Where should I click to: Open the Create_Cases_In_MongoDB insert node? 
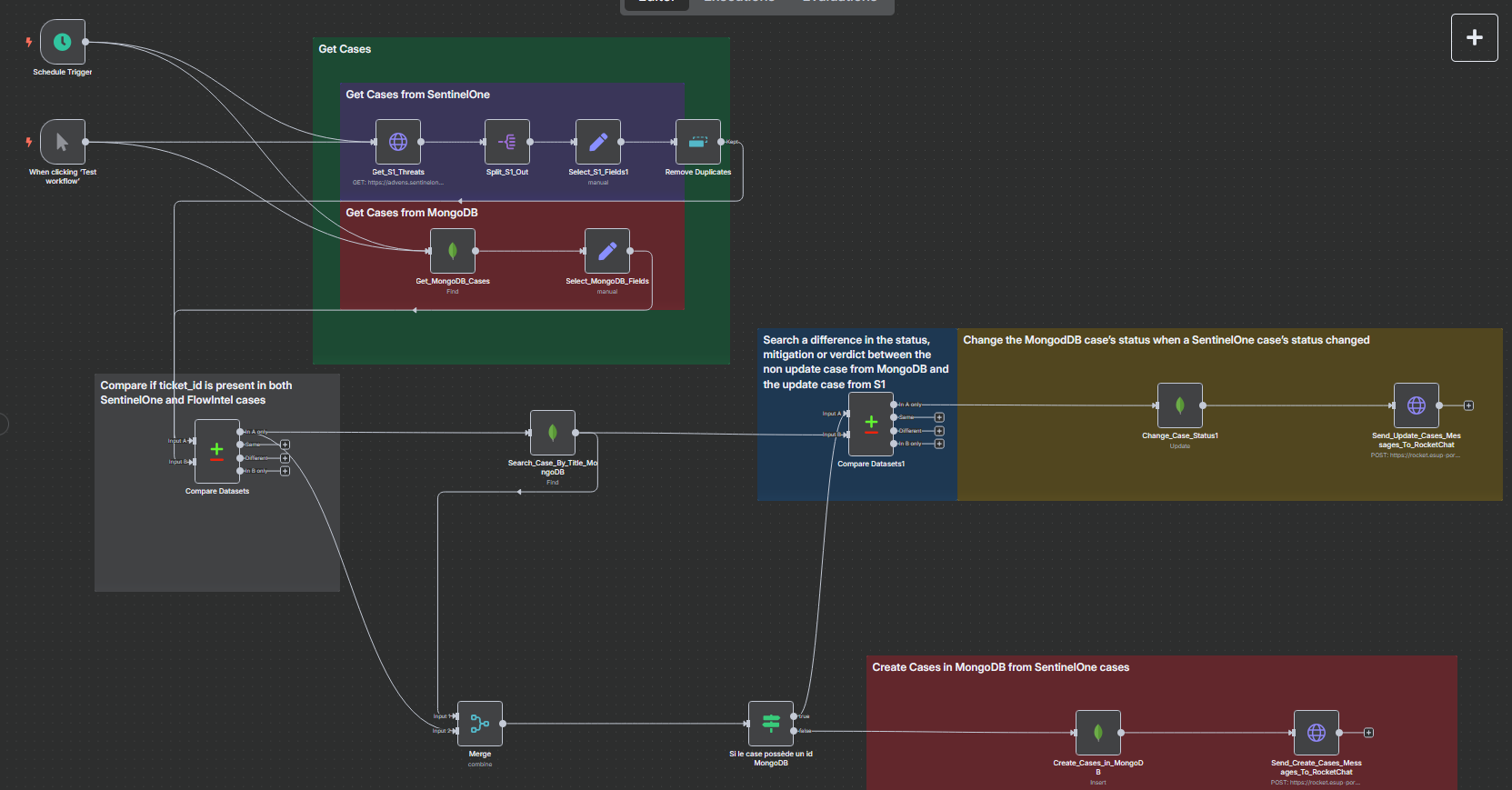(x=1098, y=733)
